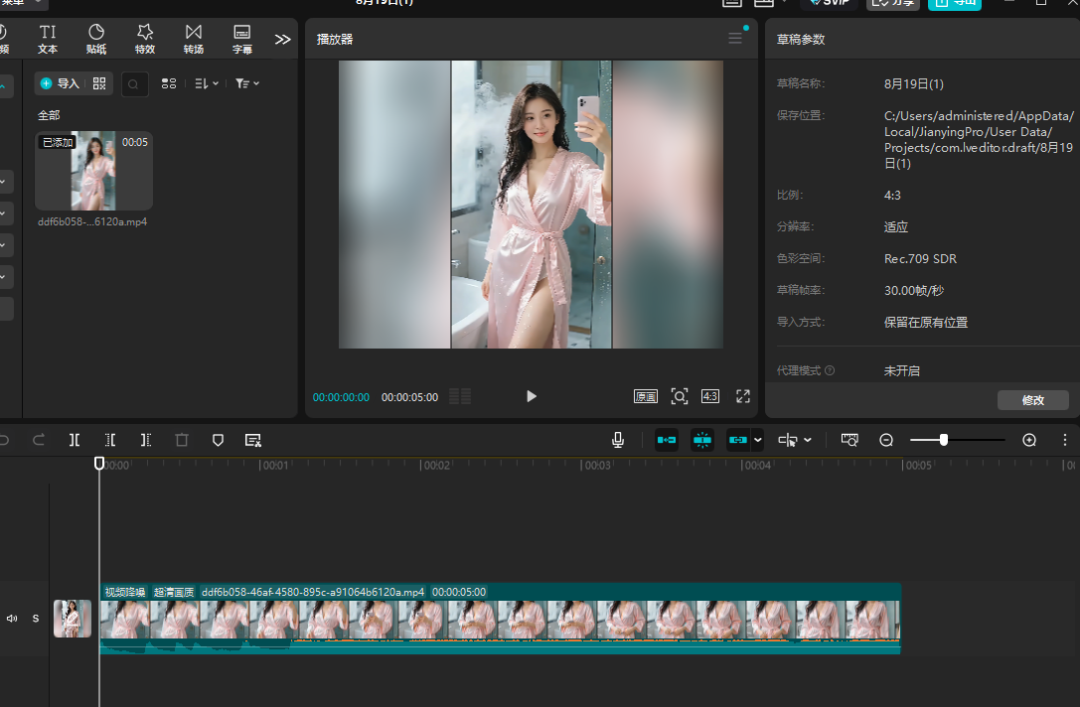Viewport: 1080px width, 707px height.
Task: Switch to the 转场 transitions tab
Action: point(193,39)
